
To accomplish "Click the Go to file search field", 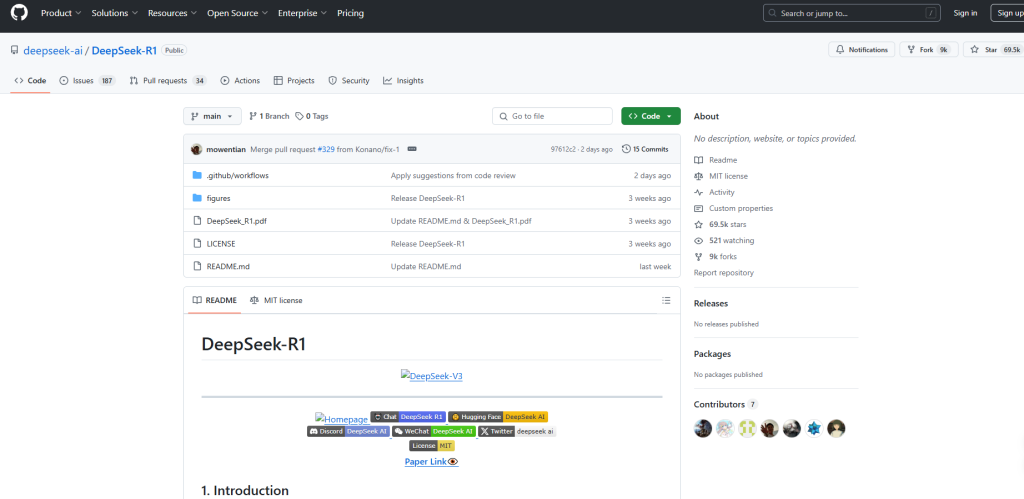I will pos(552,116).
